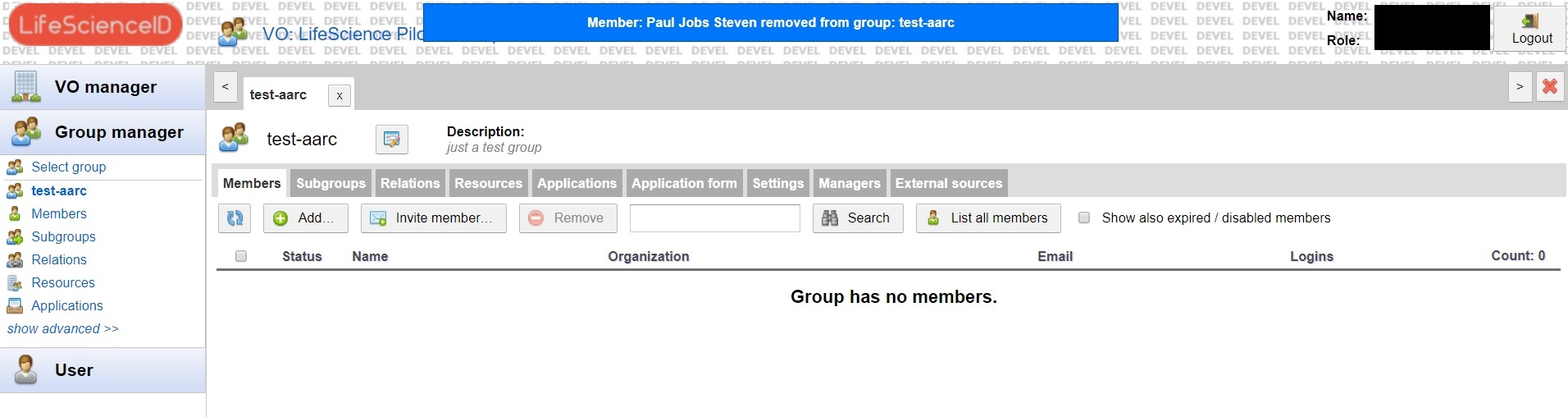
Task: Go to previous tab with left arrow
Action: click(x=225, y=86)
